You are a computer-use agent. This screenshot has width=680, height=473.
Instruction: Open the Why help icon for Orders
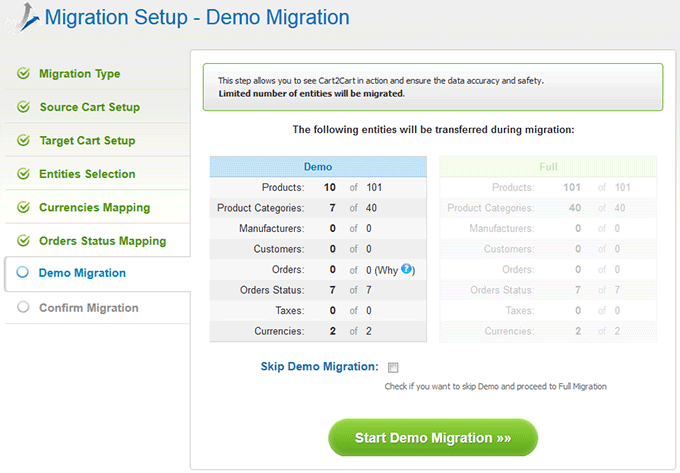coord(406,269)
